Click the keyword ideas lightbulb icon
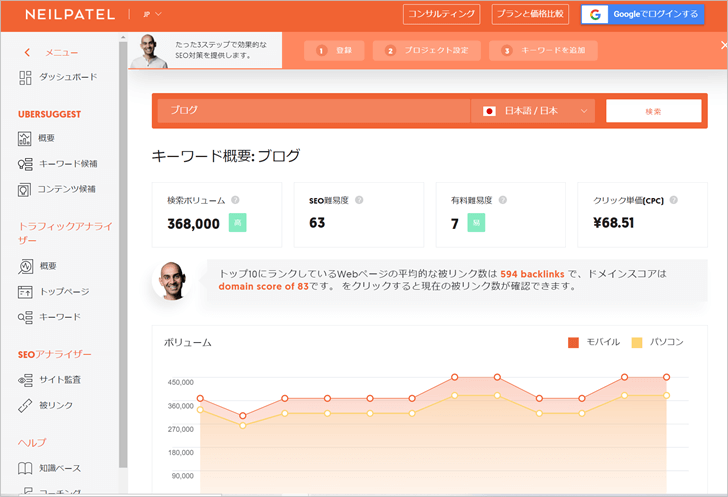 click(x=25, y=164)
